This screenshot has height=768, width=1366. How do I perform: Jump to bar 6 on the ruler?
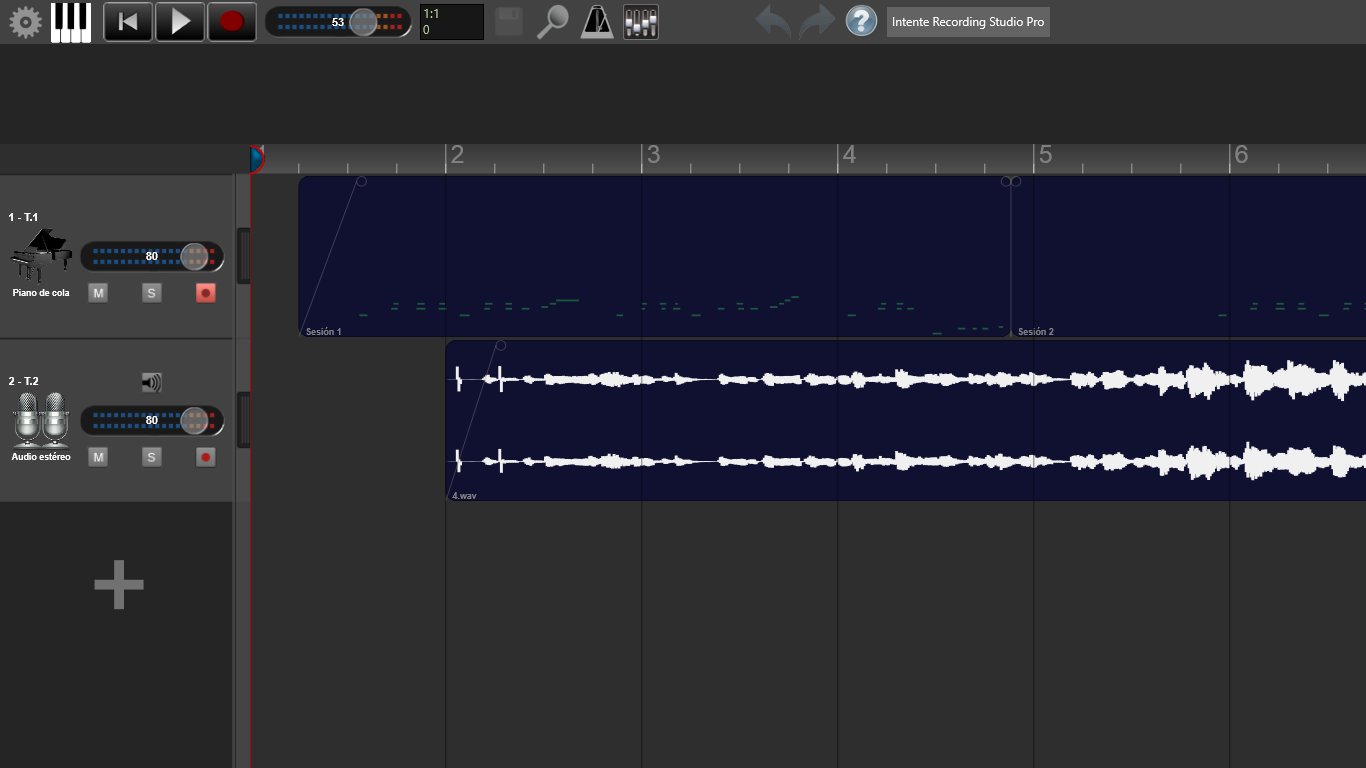[x=1241, y=155]
